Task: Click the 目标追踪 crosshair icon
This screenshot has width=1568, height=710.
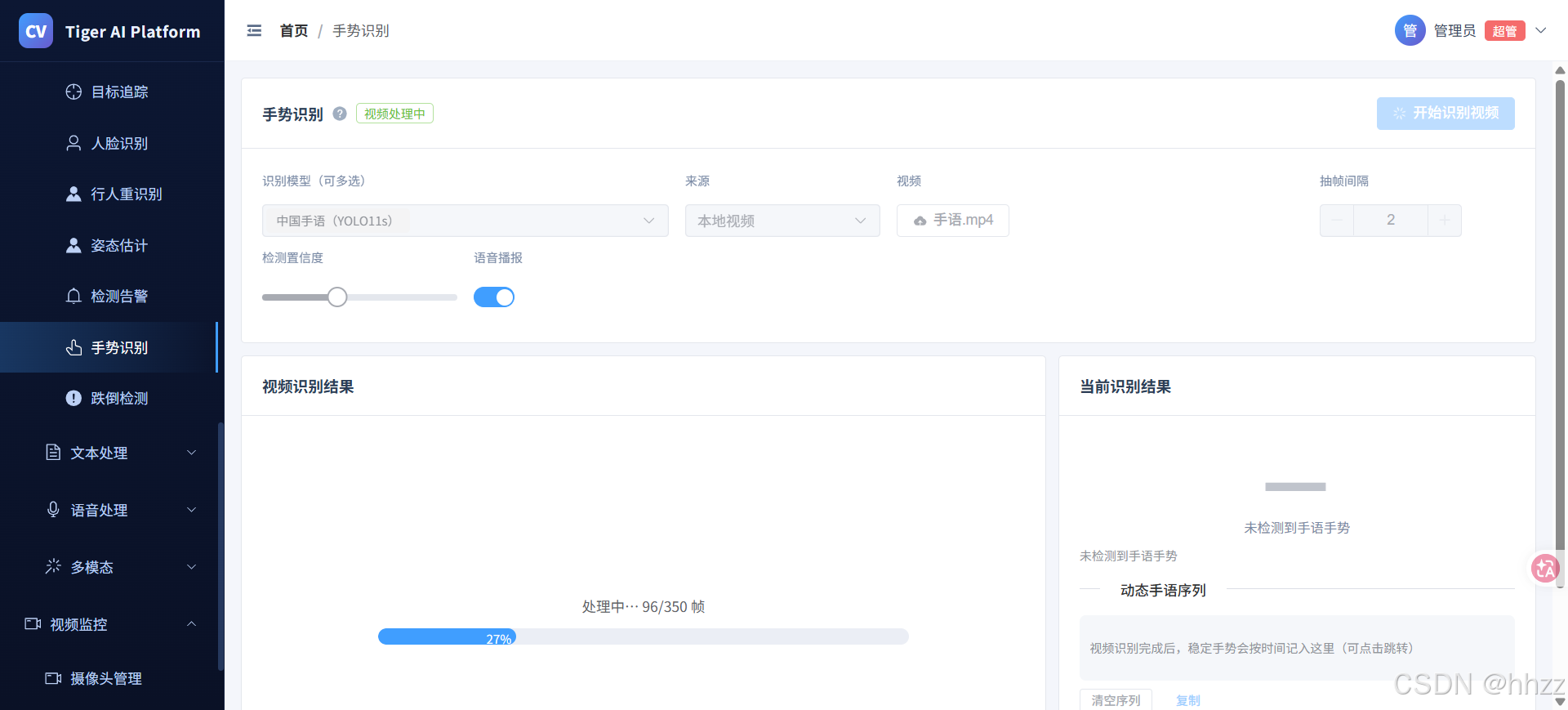Action: pos(73,92)
